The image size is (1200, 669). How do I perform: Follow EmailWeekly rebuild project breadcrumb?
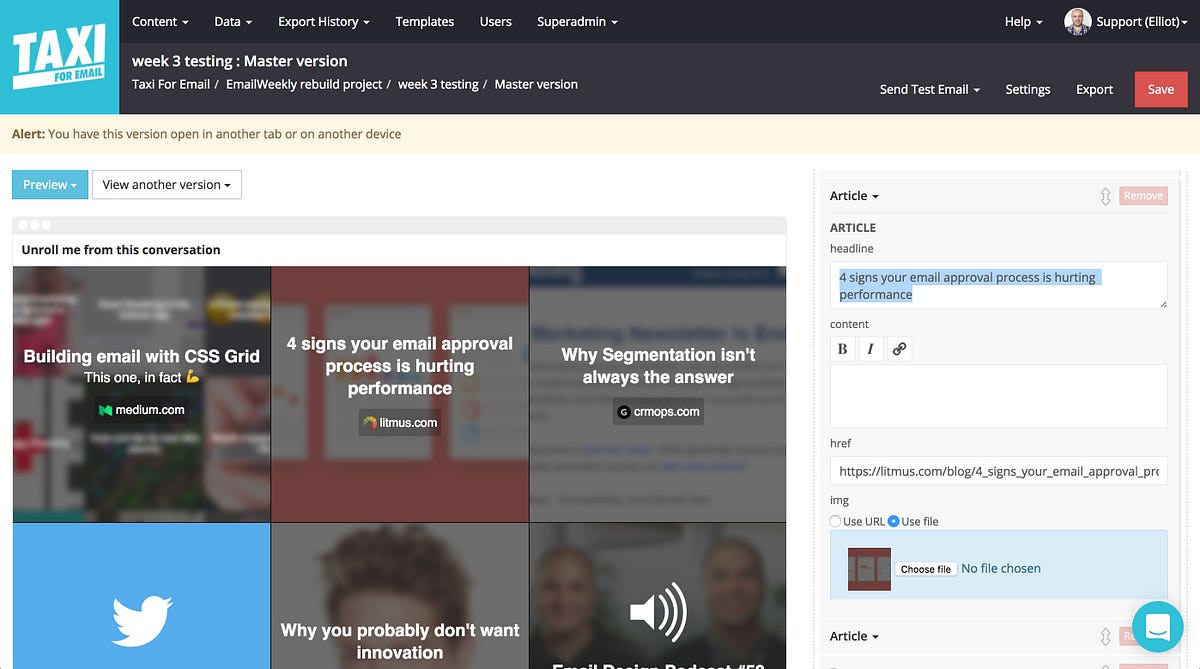(304, 84)
